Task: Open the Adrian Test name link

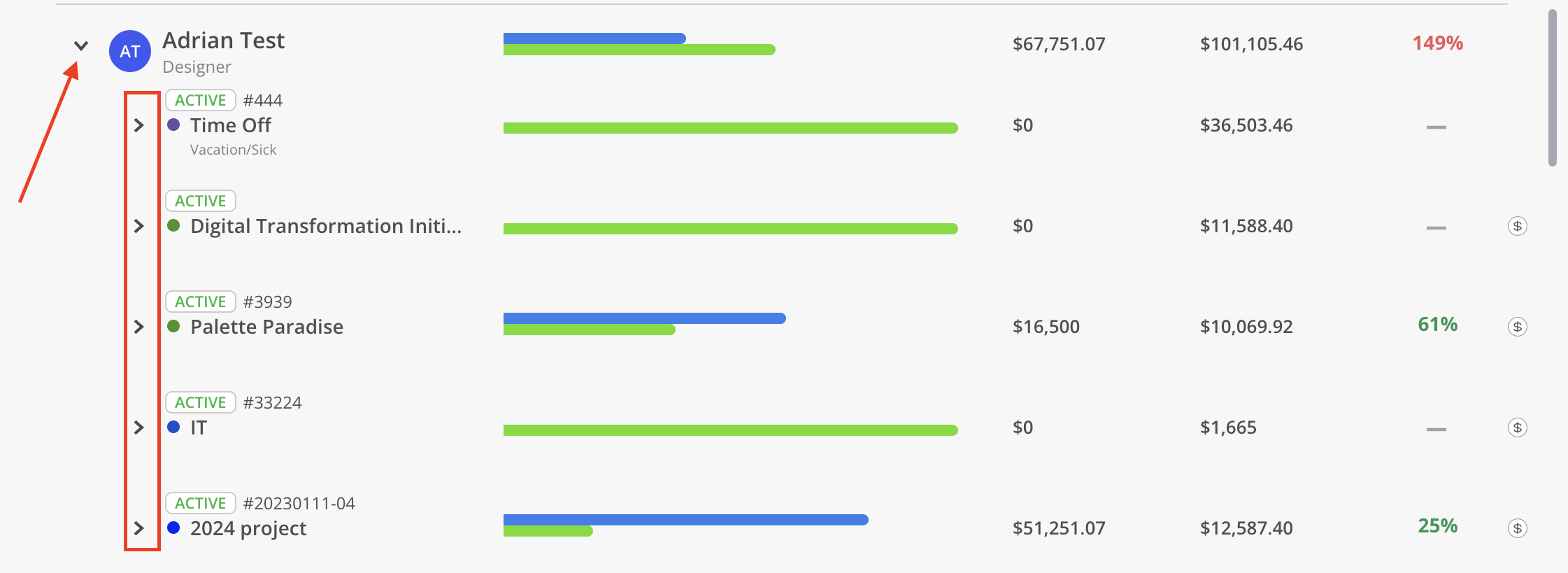Action: [223, 41]
